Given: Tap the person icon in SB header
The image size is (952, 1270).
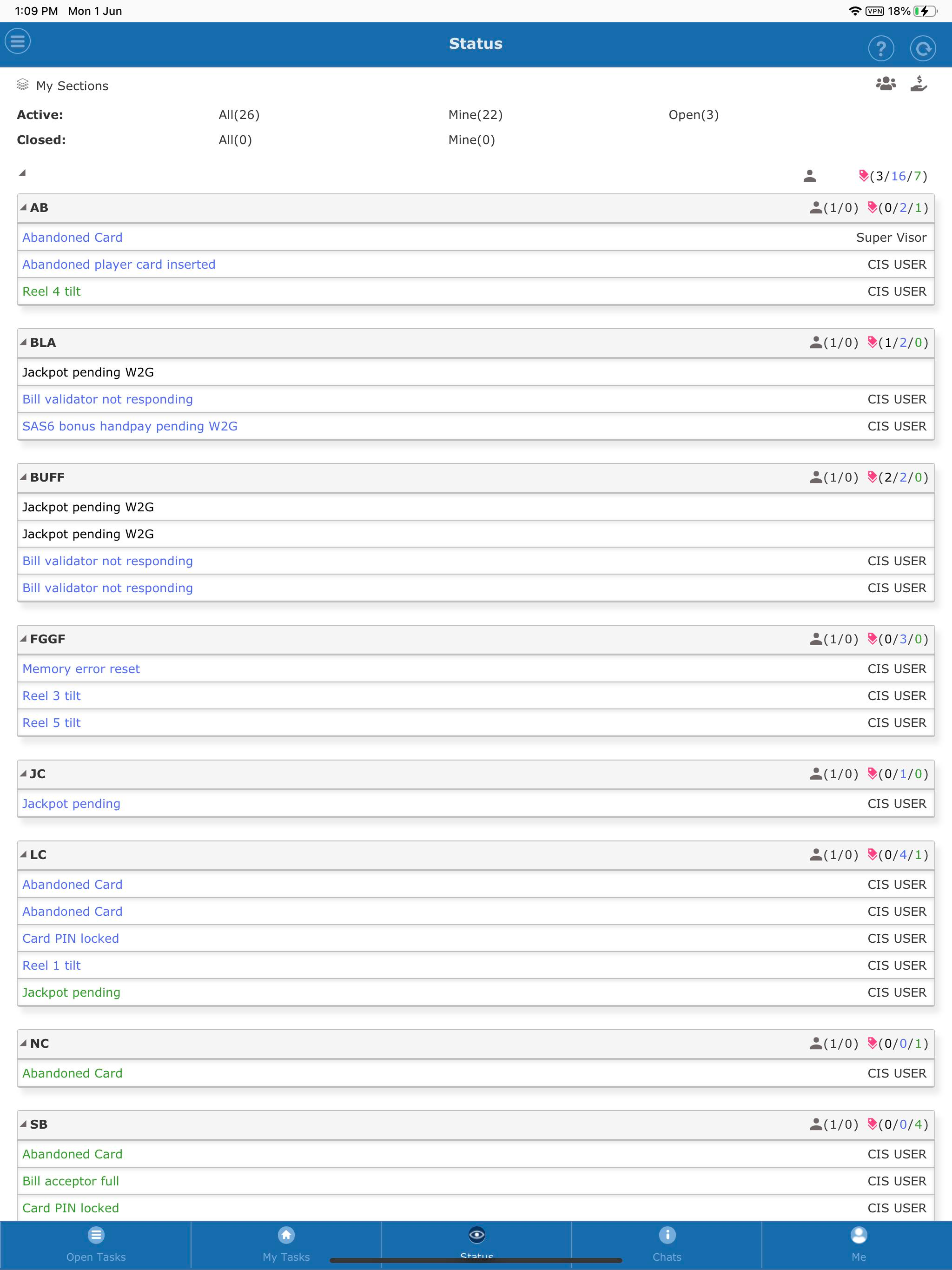Looking at the screenshot, I should [816, 1124].
